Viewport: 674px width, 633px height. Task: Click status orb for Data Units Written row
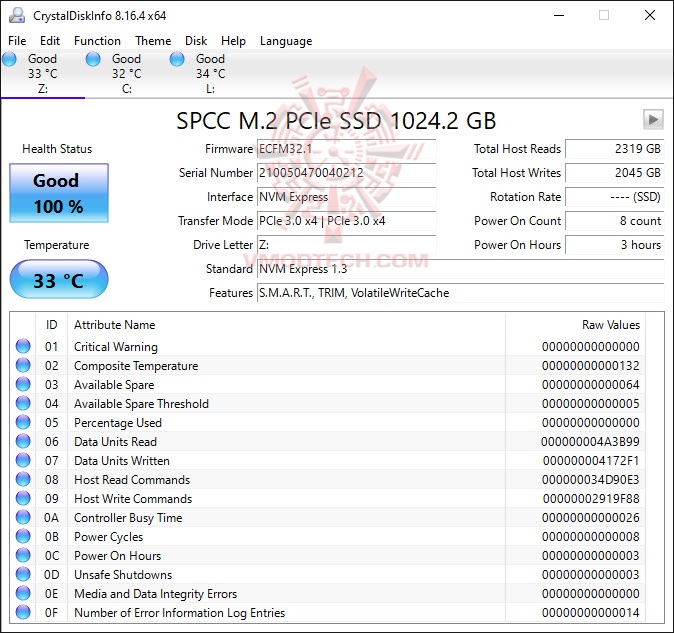(23, 460)
